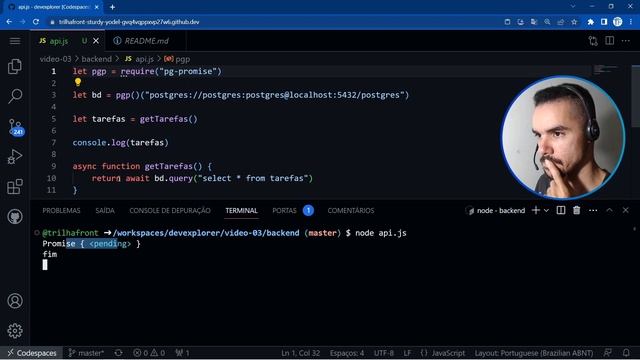Open the COMENTÁRIOS panel tab
640x360 pixels.
coord(351,211)
